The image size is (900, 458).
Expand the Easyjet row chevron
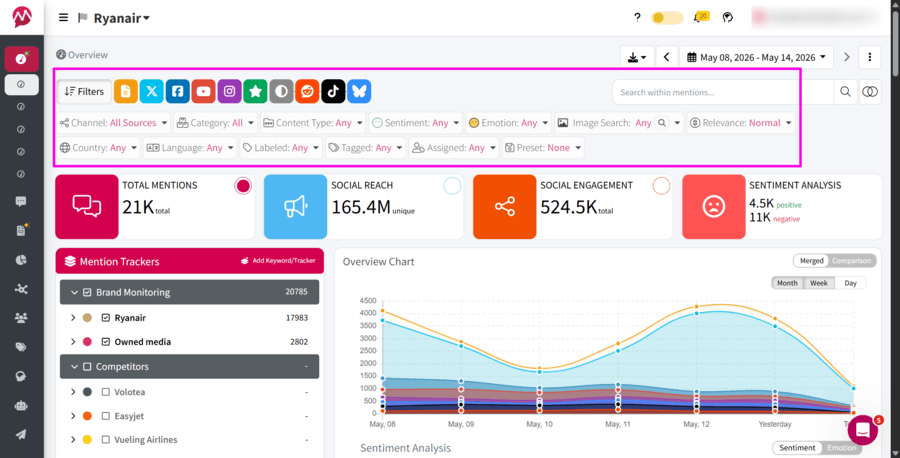point(73,416)
